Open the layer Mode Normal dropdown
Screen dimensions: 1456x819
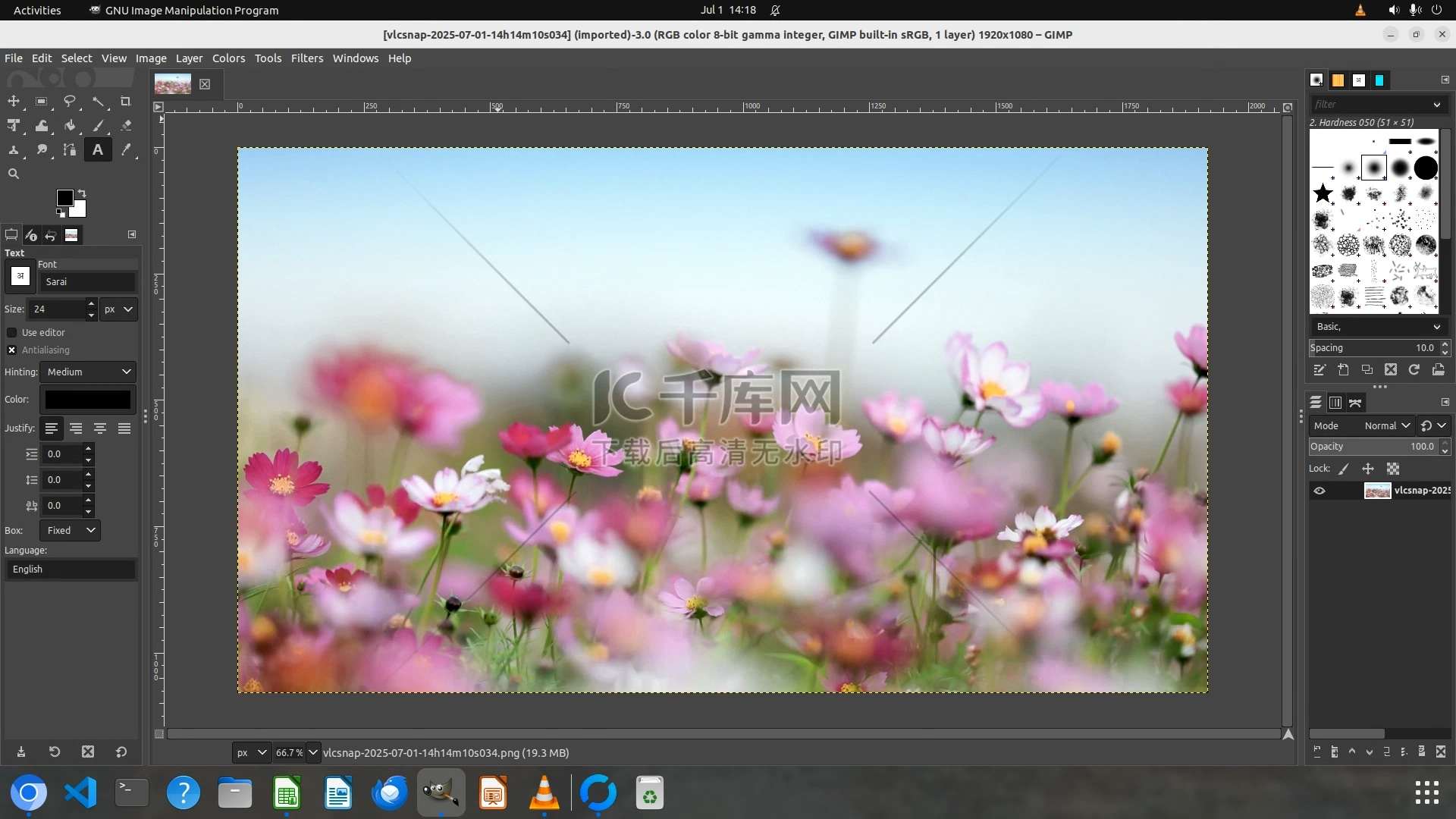1386,426
